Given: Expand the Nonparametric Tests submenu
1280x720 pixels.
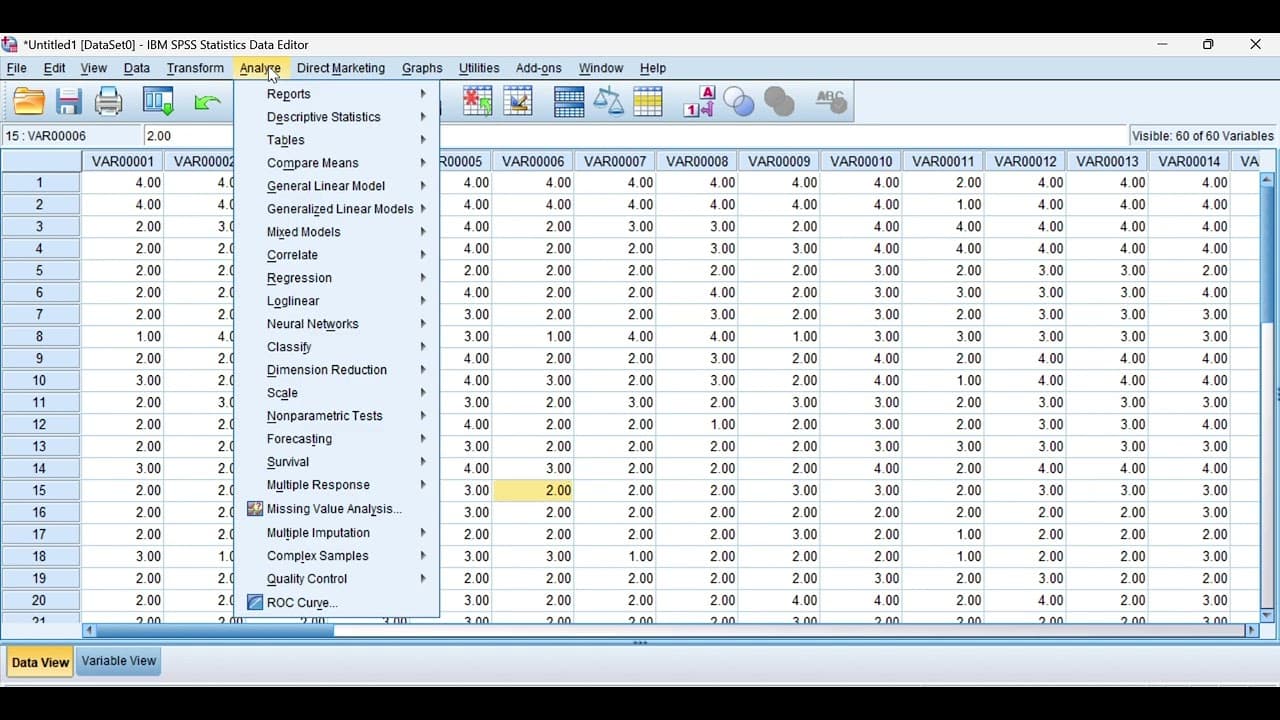Looking at the screenshot, I should [335, 416].
